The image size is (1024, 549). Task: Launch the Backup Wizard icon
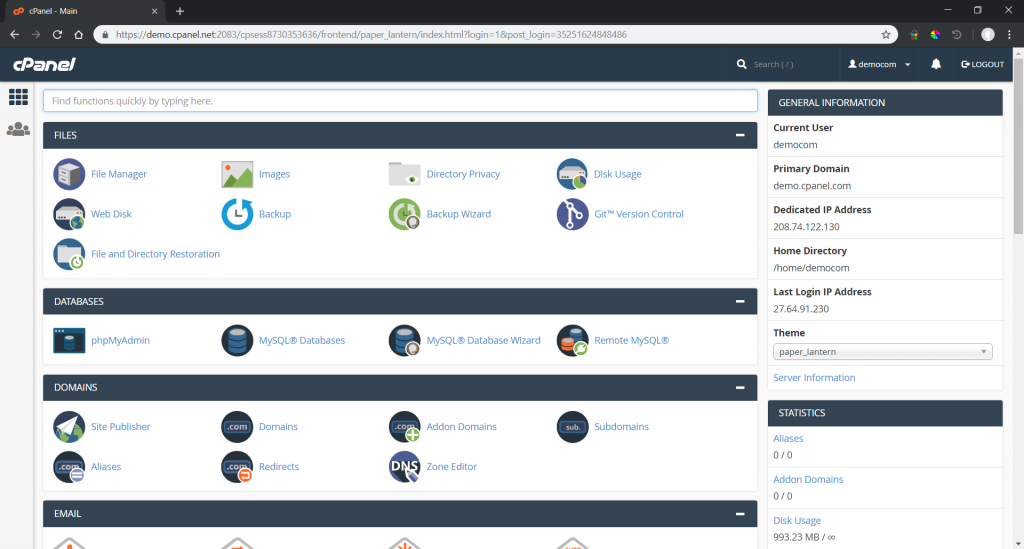click(404, 214)
